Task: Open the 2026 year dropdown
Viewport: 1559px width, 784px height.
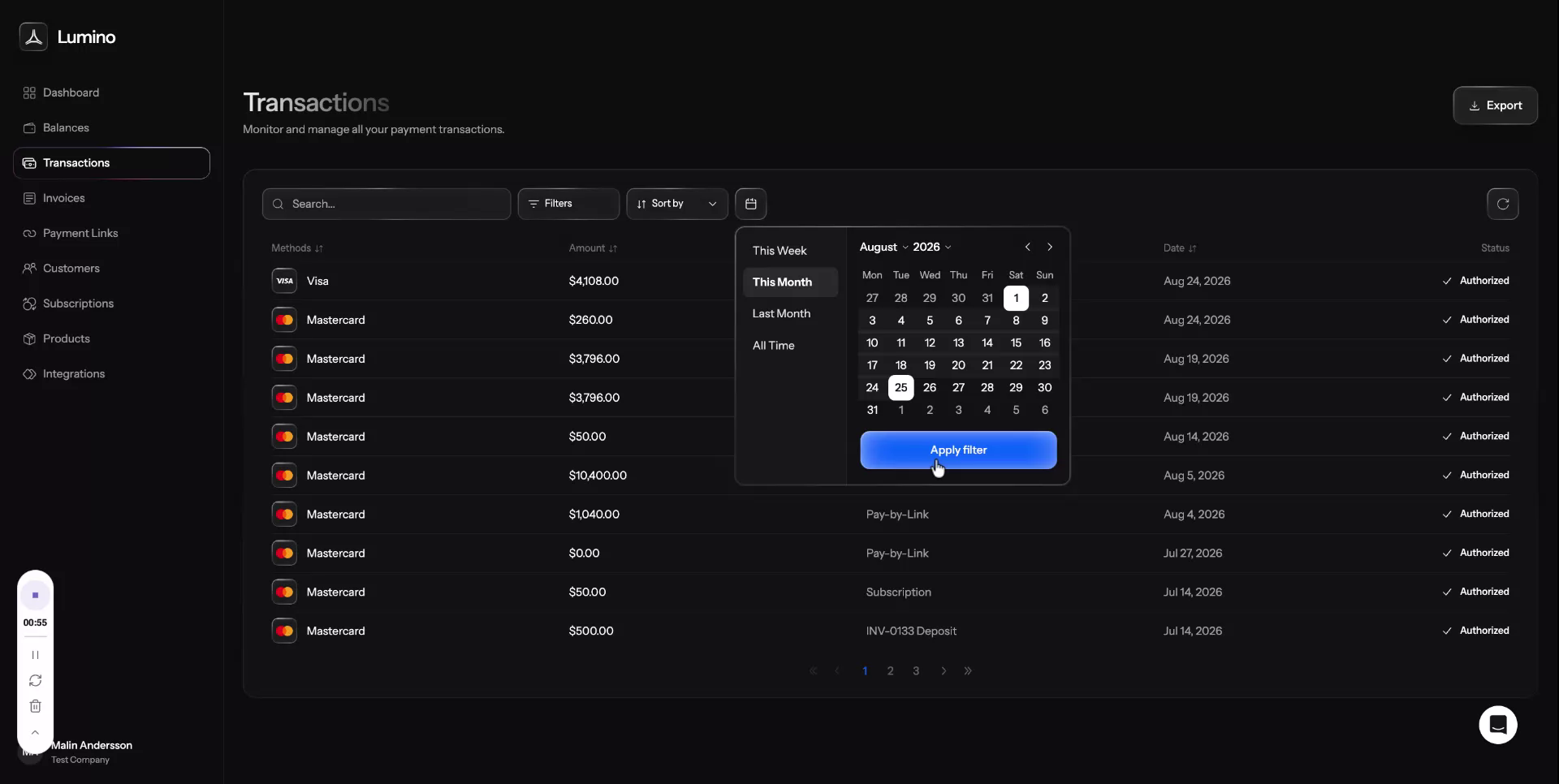Action: pos(931,247)
